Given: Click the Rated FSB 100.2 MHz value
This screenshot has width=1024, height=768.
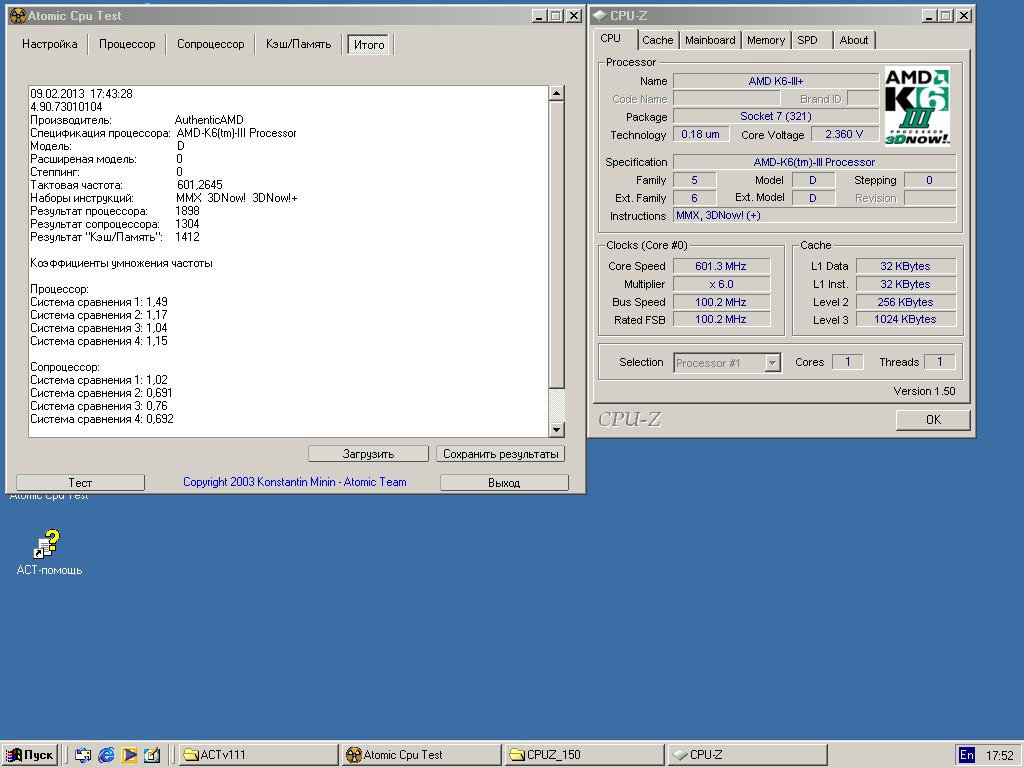Looking at the screenshot, I should tap(721, 319).
